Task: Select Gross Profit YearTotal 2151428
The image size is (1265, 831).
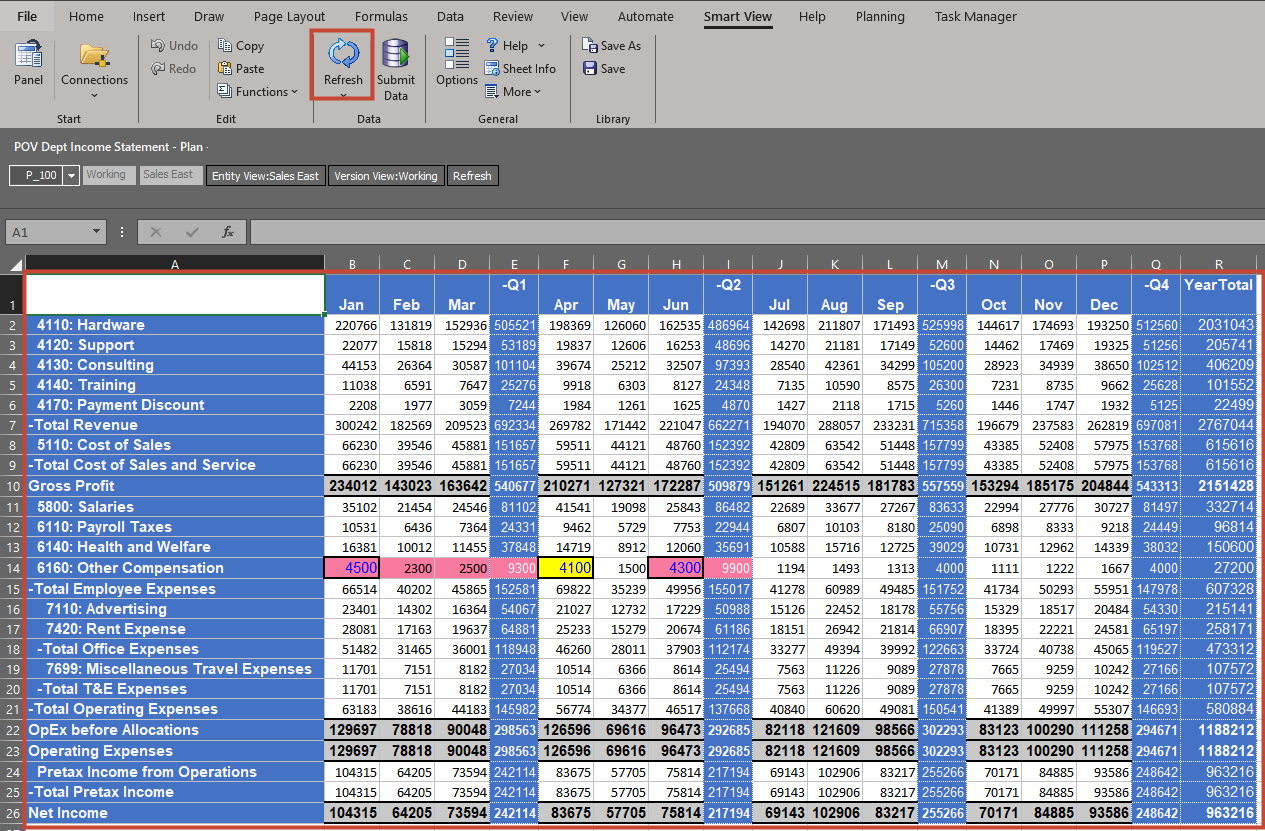Action: point(1219,486)
